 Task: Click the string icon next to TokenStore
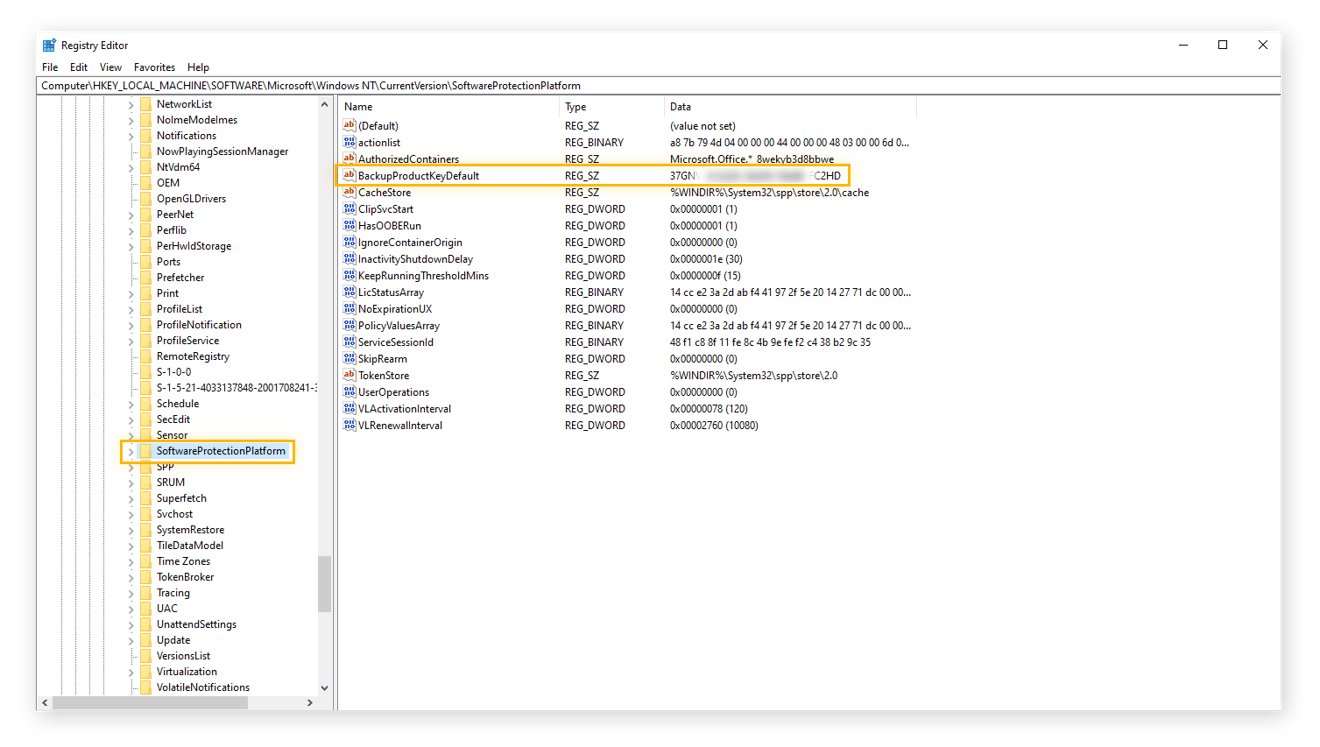click(348, 375)
